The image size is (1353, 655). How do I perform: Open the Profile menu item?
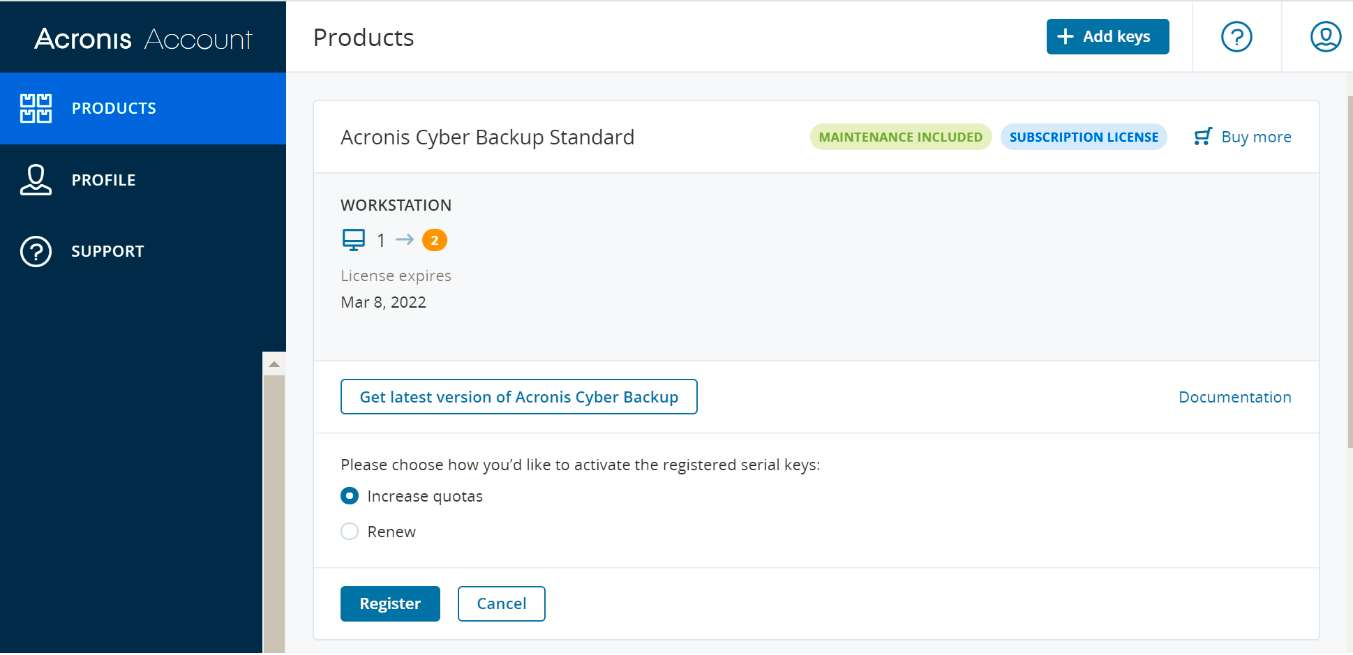click(103, 180)
